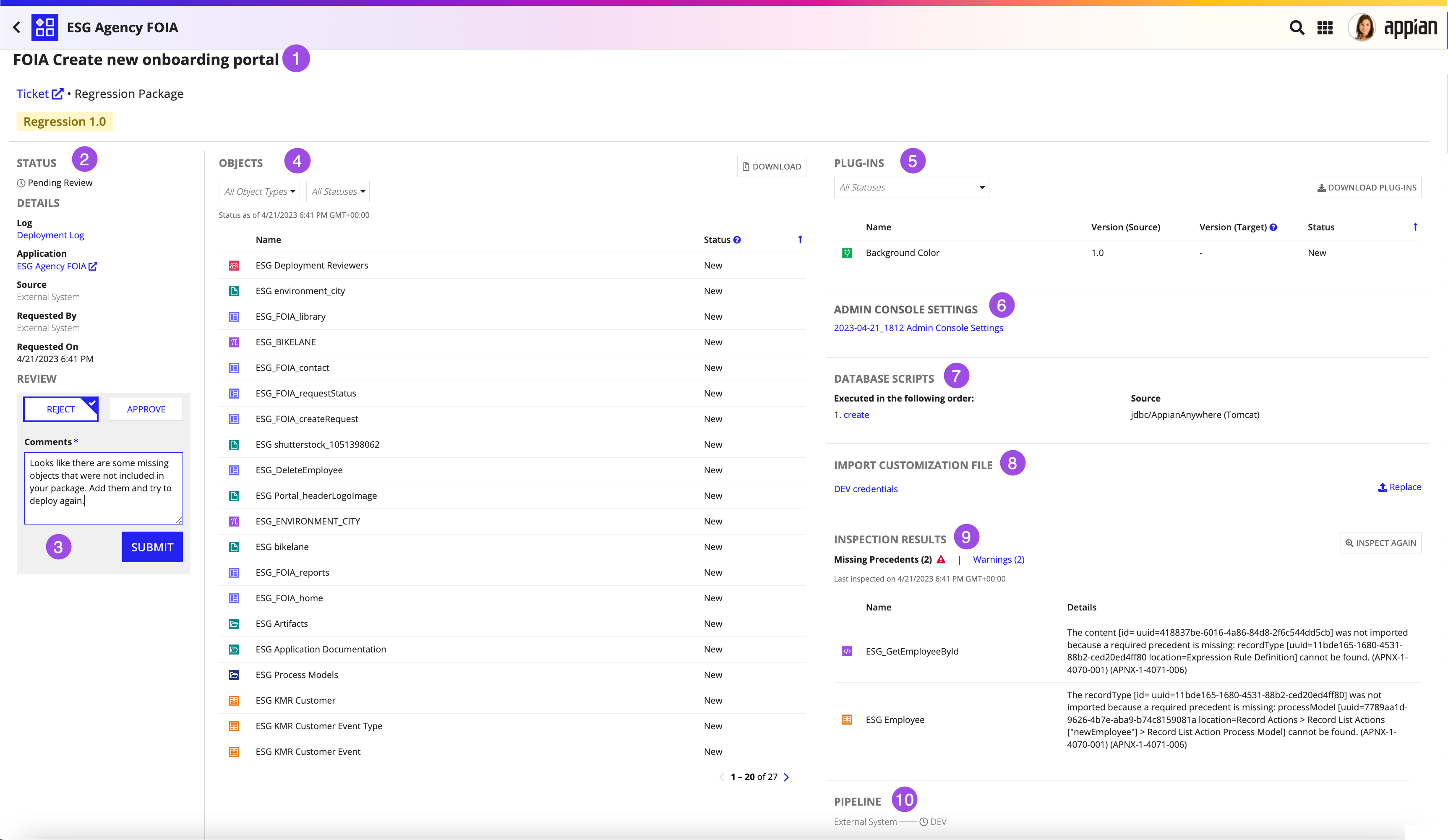Select the Approve review option

[146, 409]
